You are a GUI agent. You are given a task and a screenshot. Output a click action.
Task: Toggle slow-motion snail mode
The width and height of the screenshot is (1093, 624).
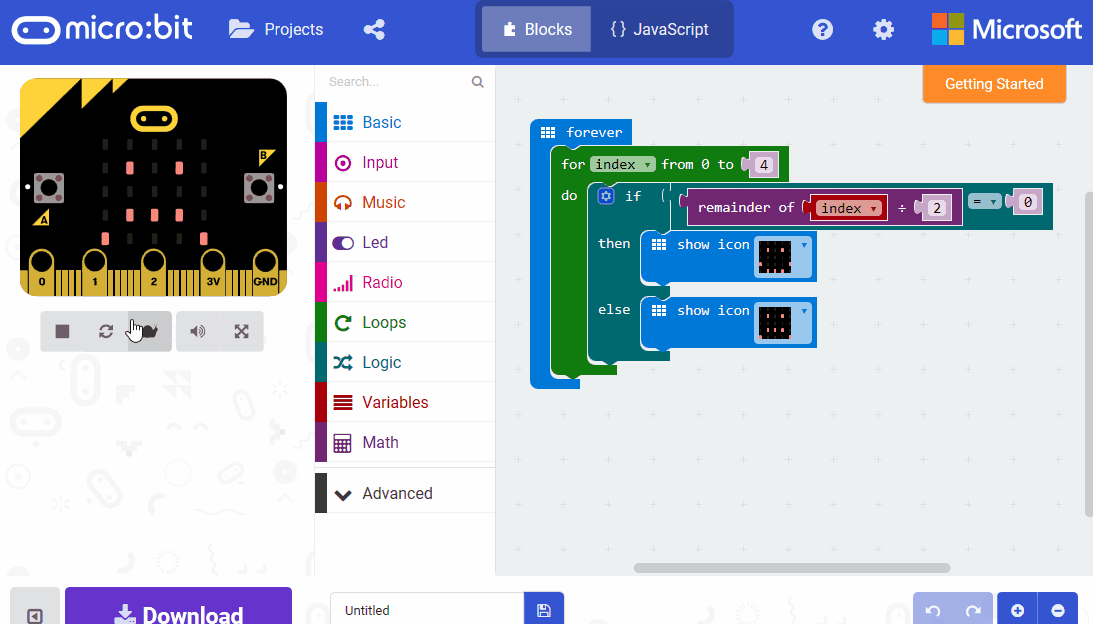(150, 331)
